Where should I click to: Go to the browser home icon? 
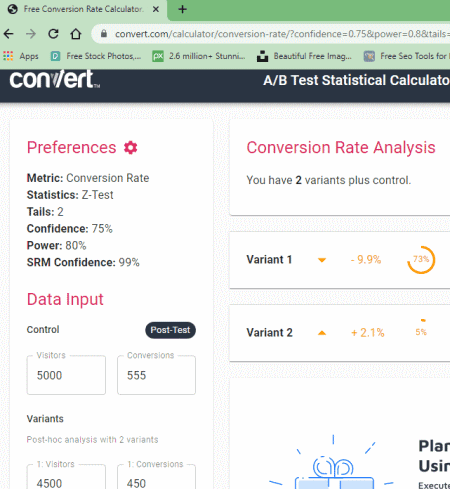tap(76, 34)
